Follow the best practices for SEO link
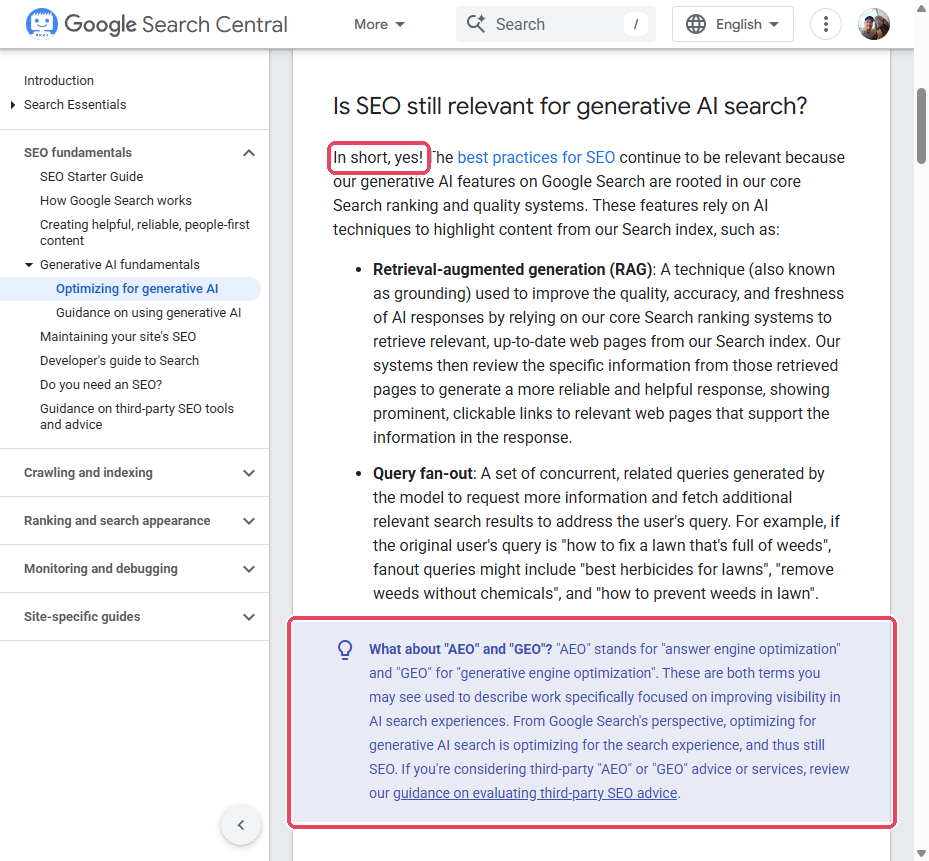929x861 pixels. click(x=536, y=158)
